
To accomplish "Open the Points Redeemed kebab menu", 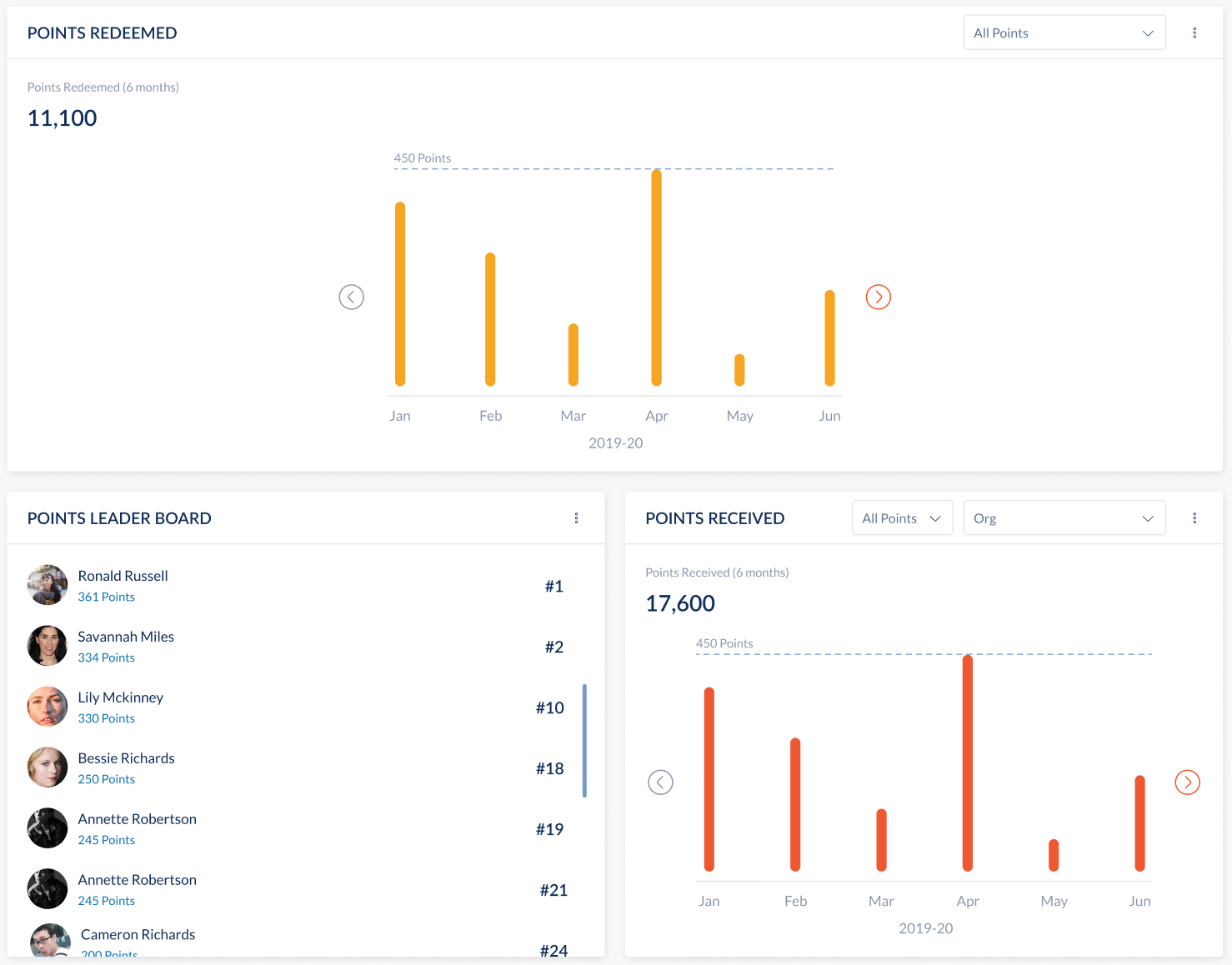I will [1194, 32].
